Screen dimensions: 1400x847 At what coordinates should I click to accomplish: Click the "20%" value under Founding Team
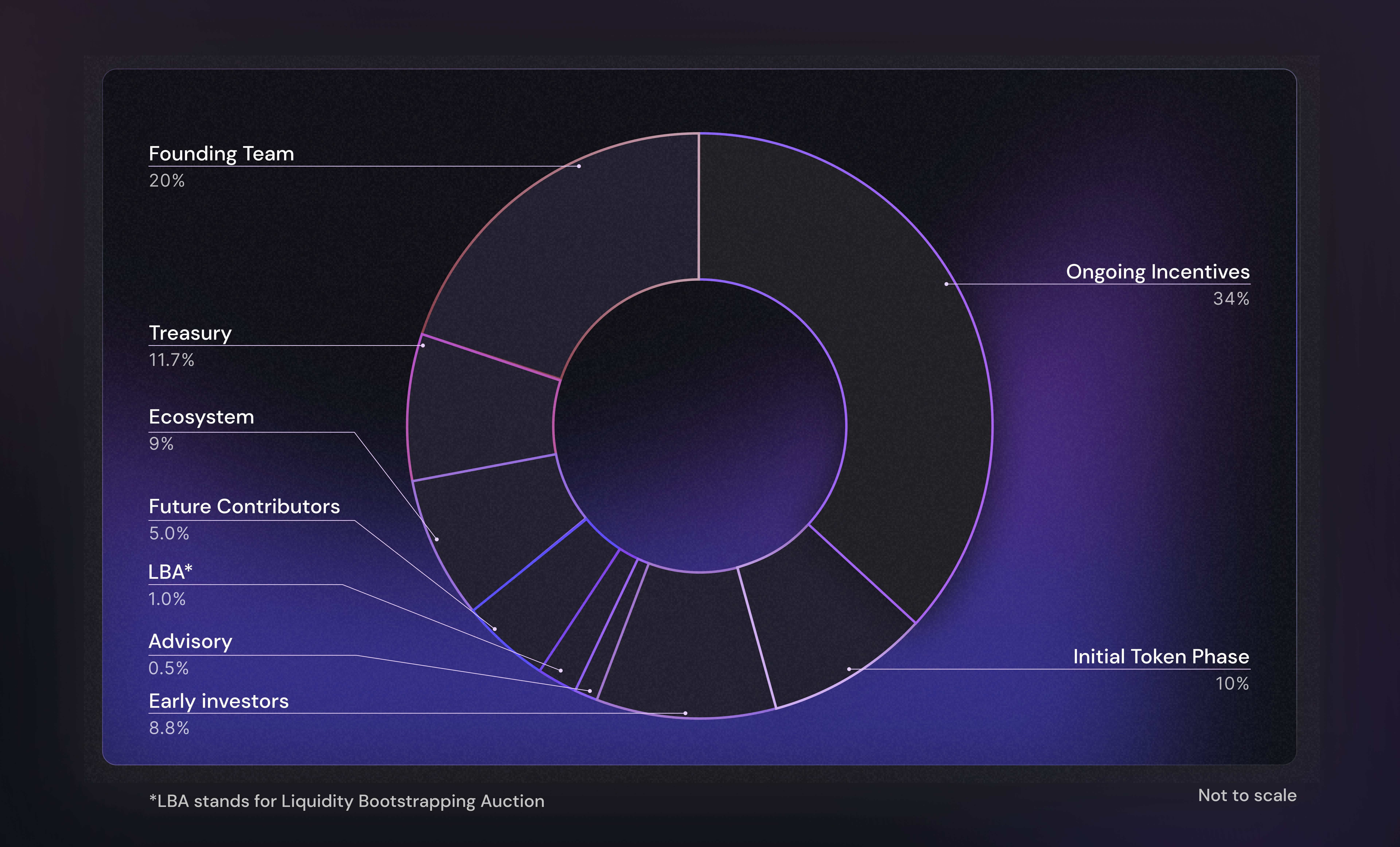pos(166,181)
